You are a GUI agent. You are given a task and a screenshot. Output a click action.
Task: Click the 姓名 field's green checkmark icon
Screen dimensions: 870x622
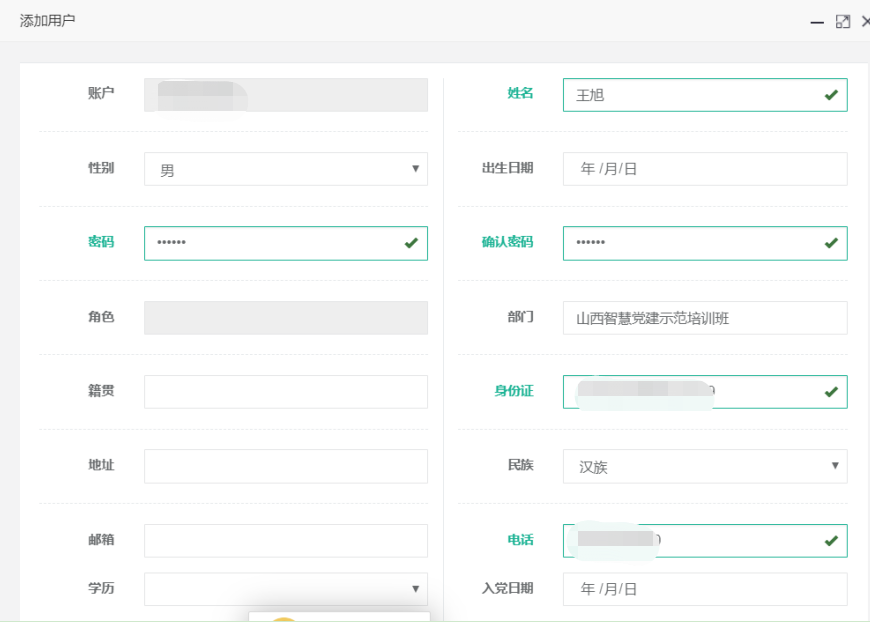click(831, 95)
